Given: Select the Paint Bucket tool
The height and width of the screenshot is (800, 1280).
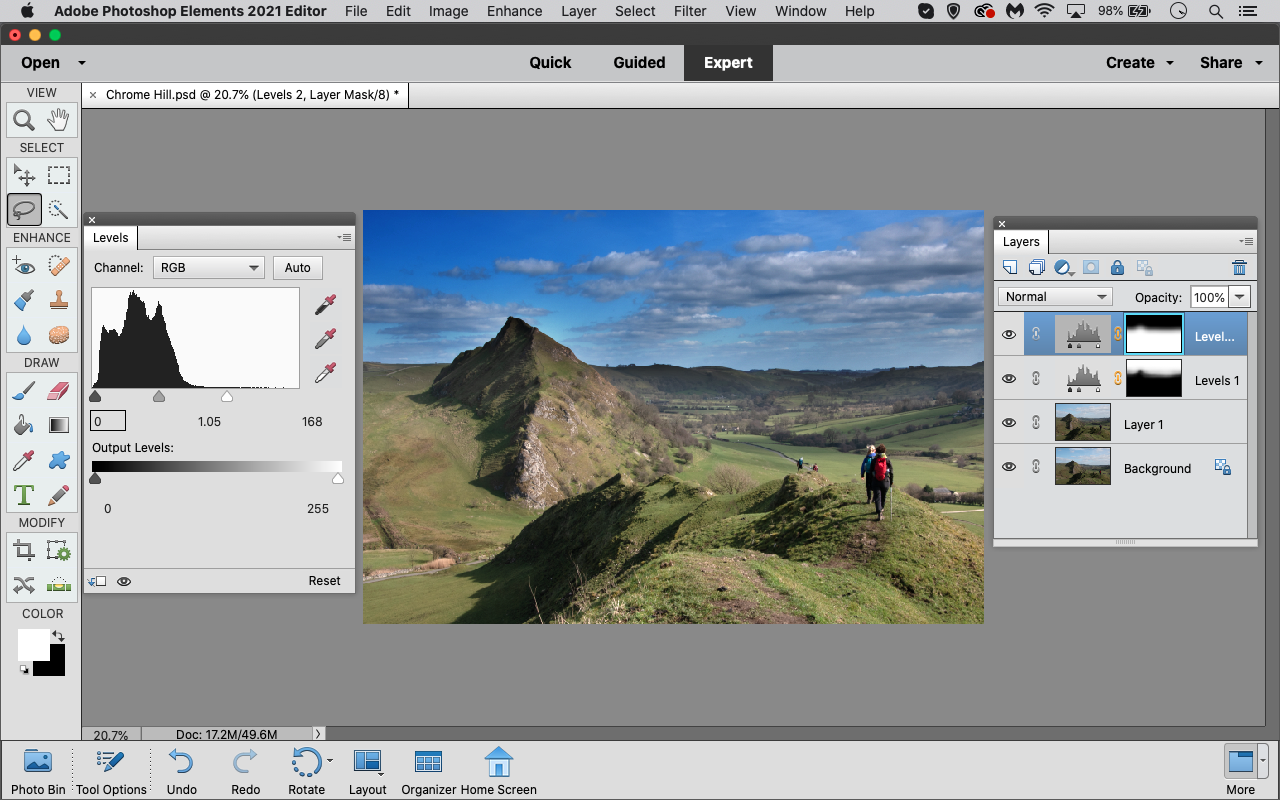Looking at the screenshot, I should pyautogui.click(x=24, y=425).
